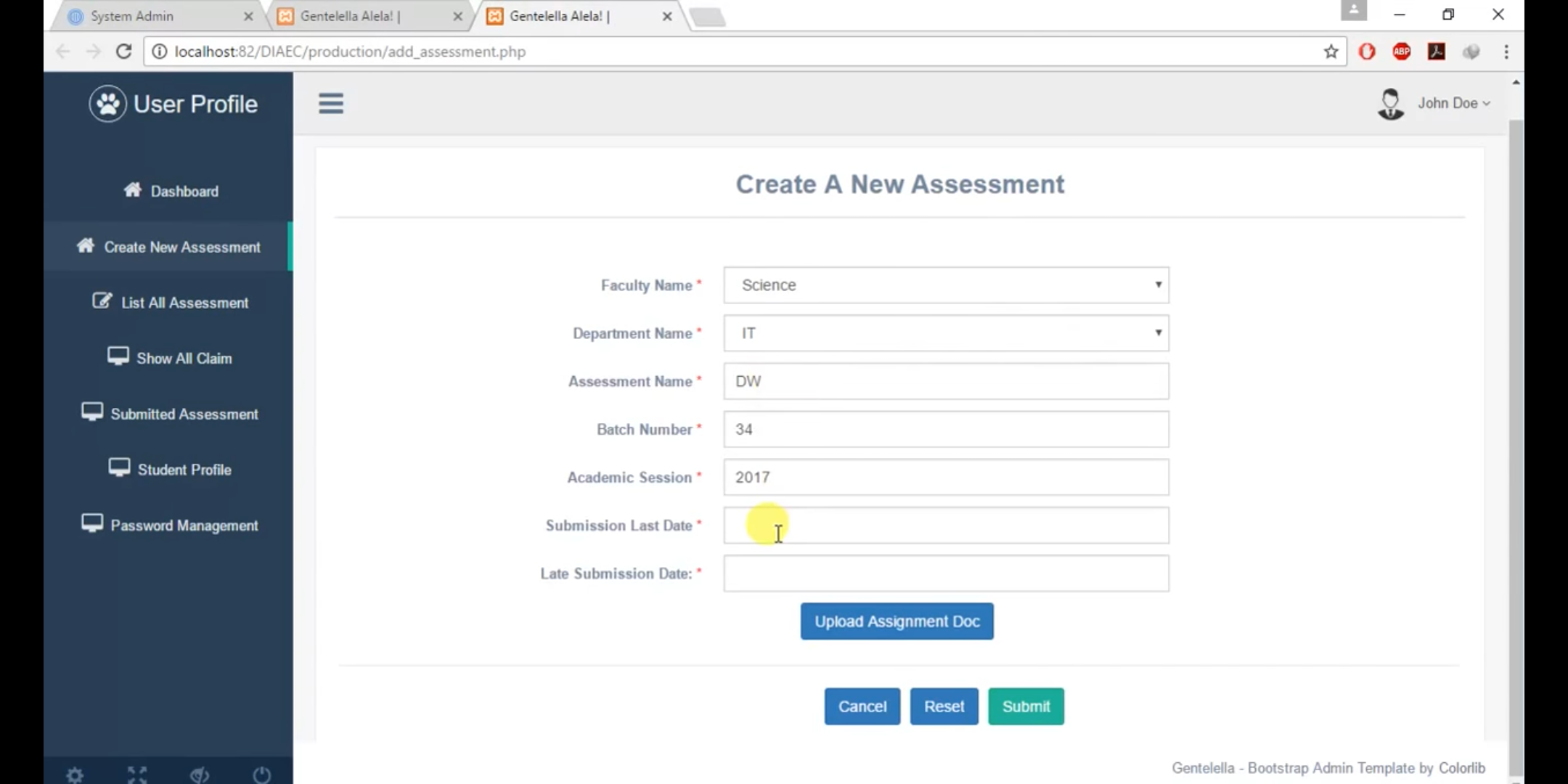
Task: Click the settings gear icon in sidebar footer
Action: (x=75, y=775)
